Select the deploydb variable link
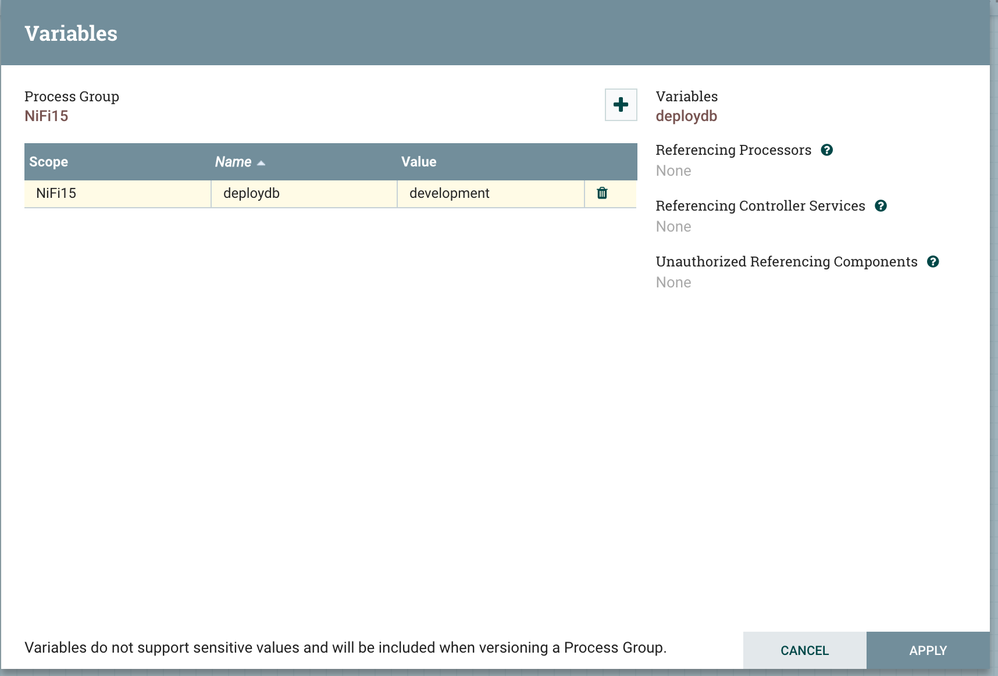Image resolution: width=998 pixels, height=676 pixels. (x=686, y=116)
